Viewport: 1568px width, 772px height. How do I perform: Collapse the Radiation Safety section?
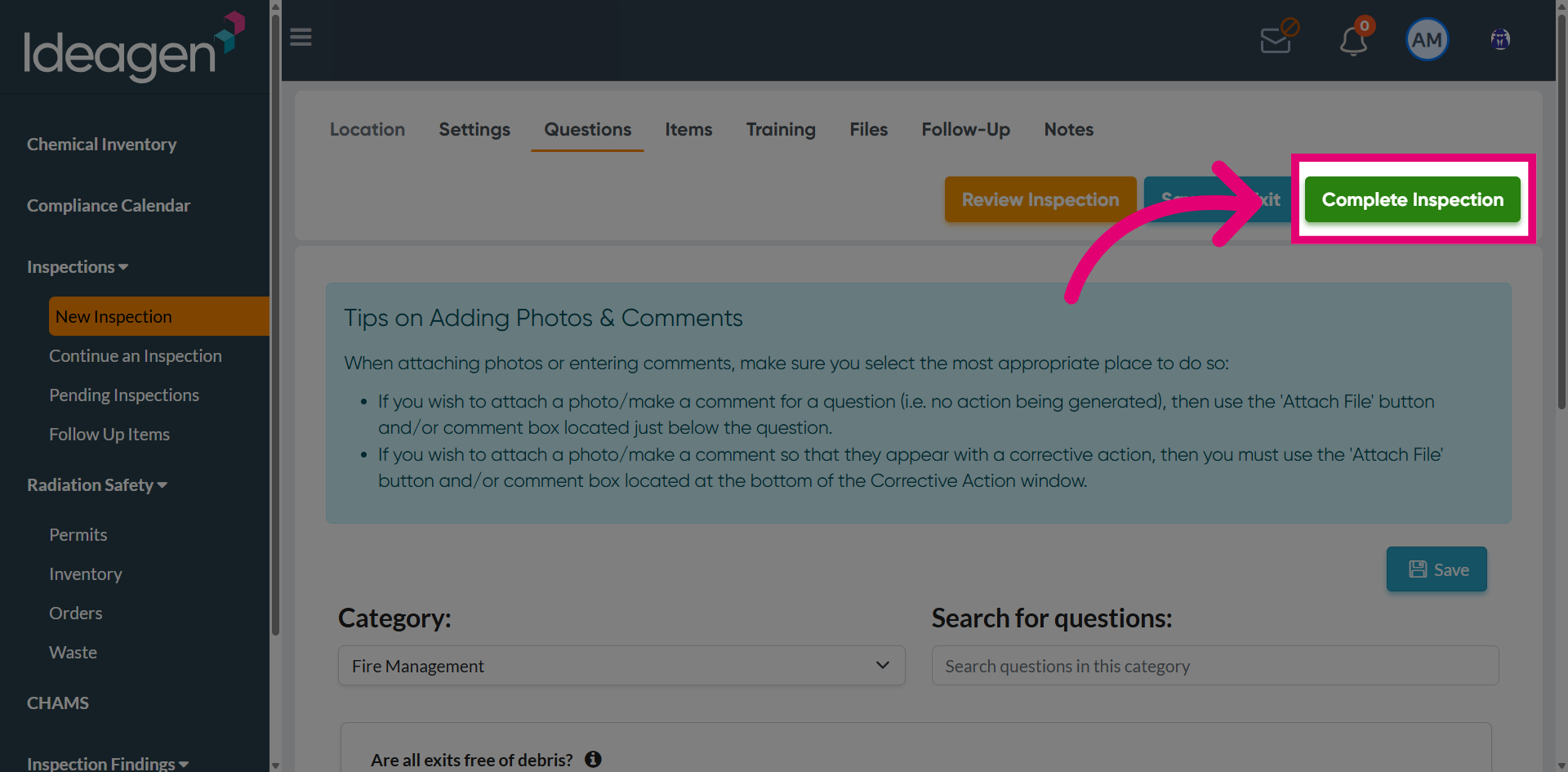coord(97,485)
